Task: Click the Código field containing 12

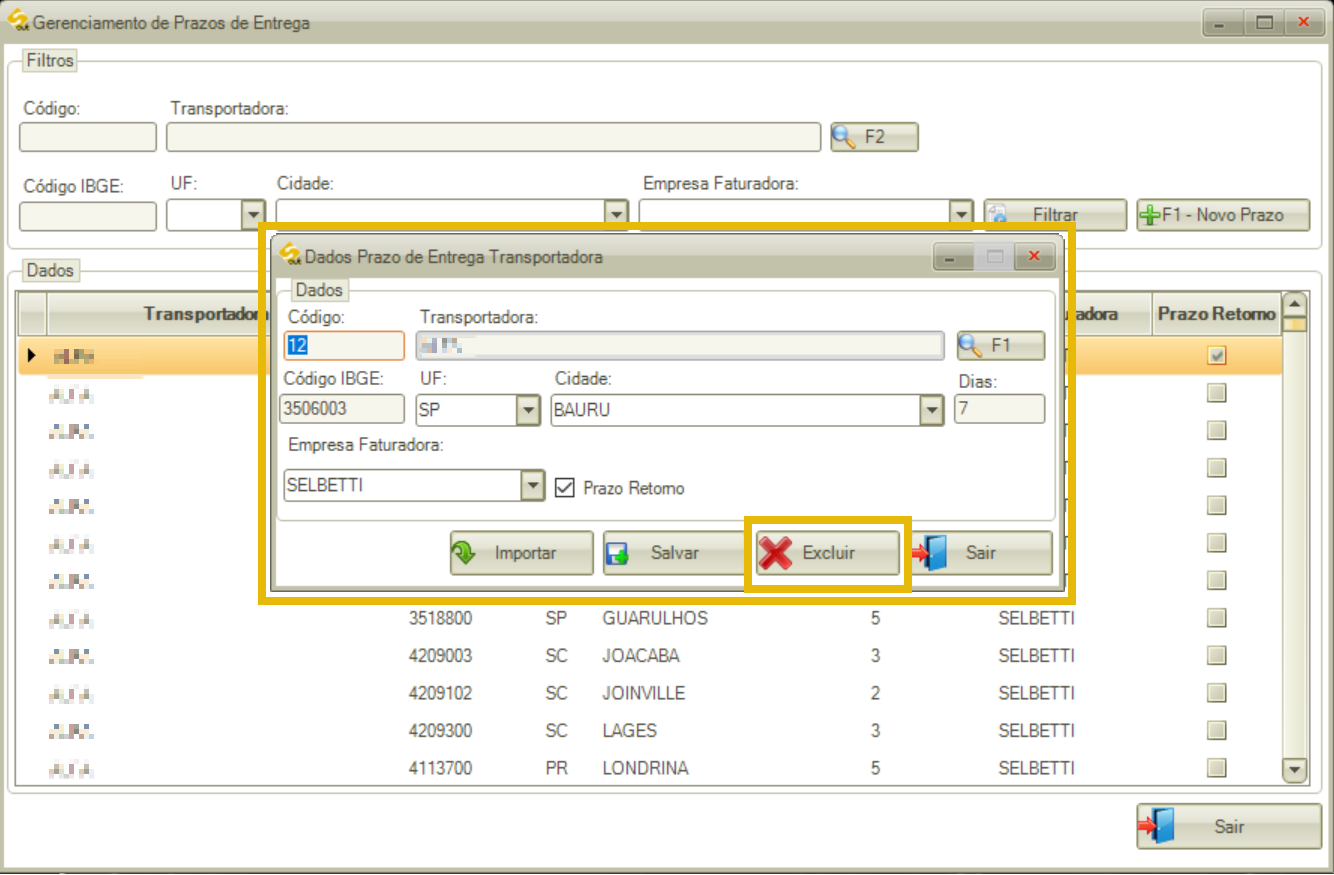Action: click(344, 346)
